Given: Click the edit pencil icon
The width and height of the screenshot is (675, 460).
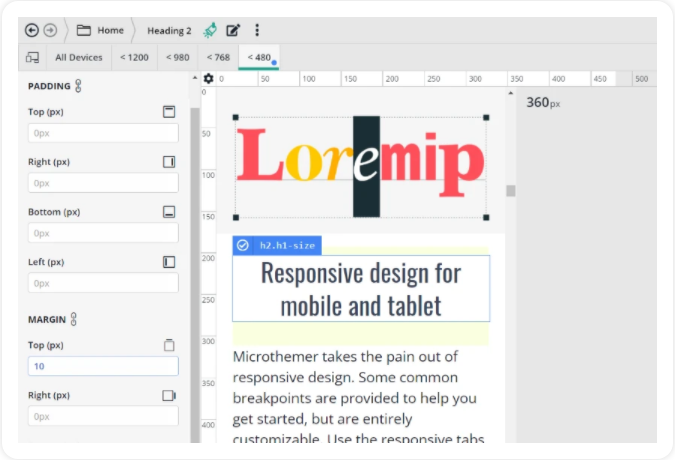Looking at the screenshot, I should [233, 30].
